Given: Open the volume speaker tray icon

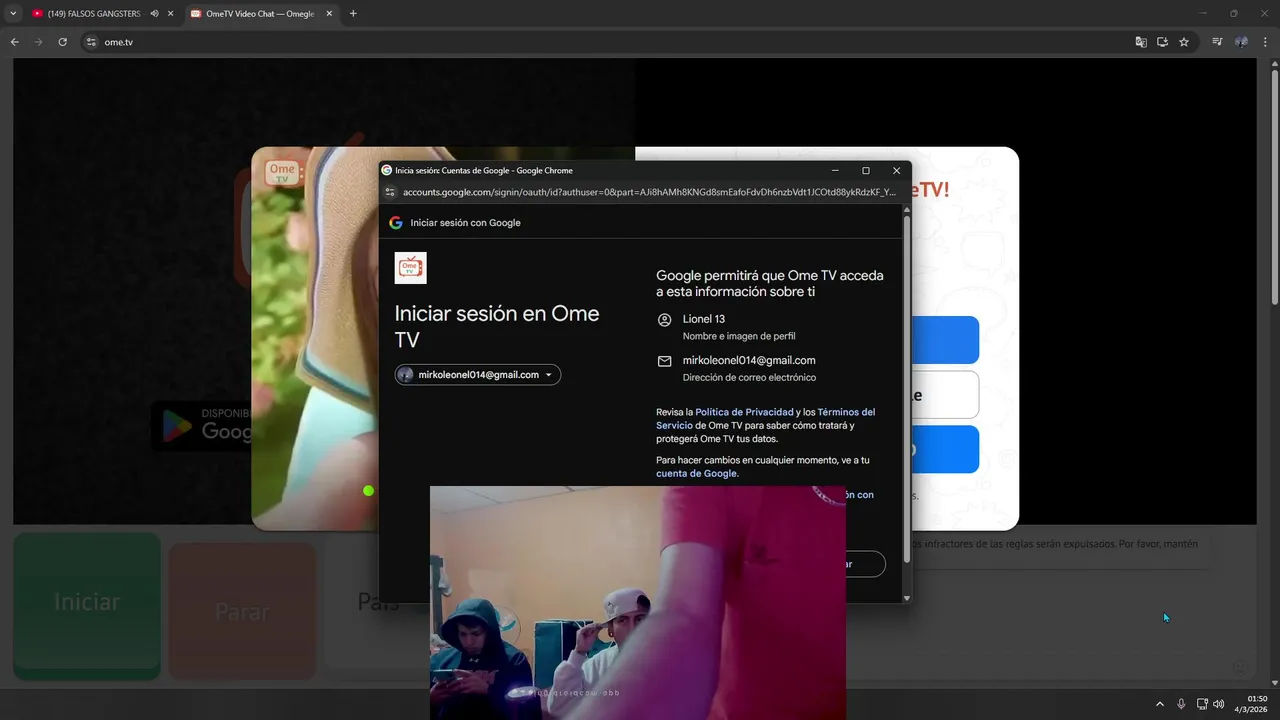Looking at the screenshot, I should [1219, 704].
